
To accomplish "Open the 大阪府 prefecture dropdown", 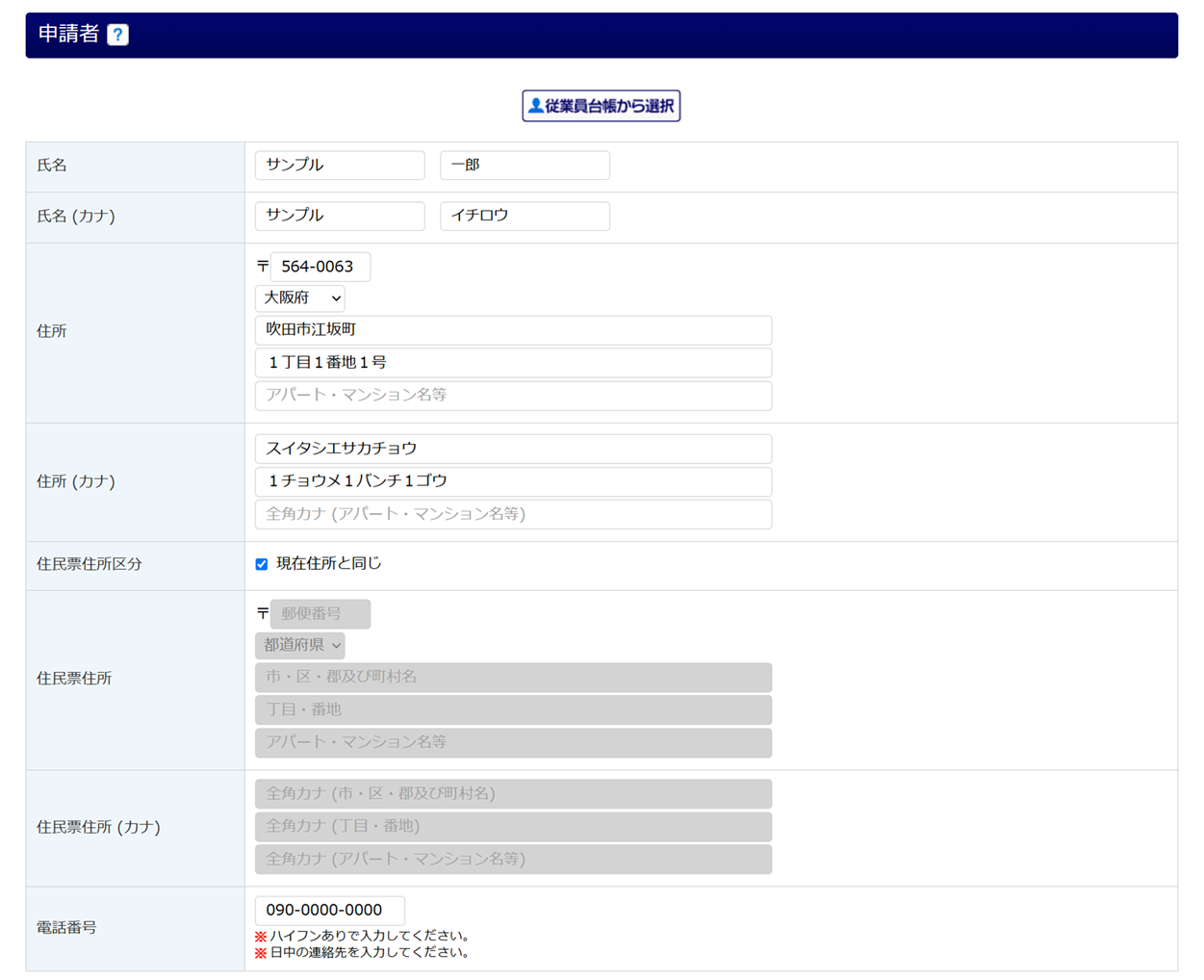I will tap(299, 298).
